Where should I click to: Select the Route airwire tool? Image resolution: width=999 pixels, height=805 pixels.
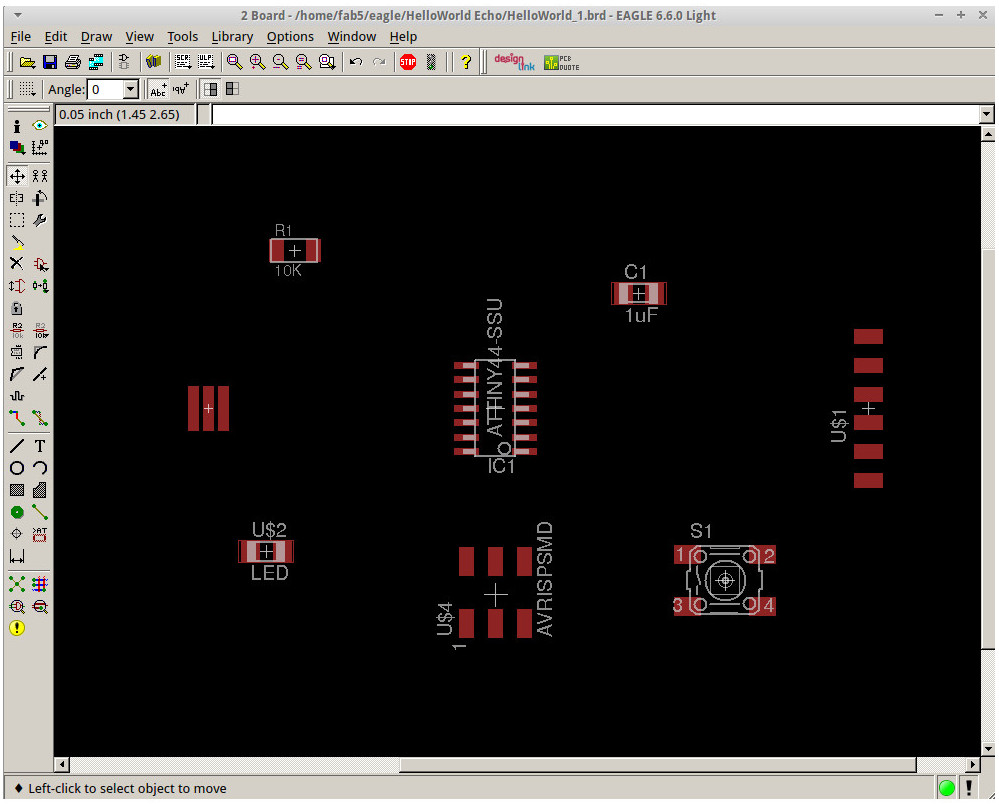coord(17,418)
